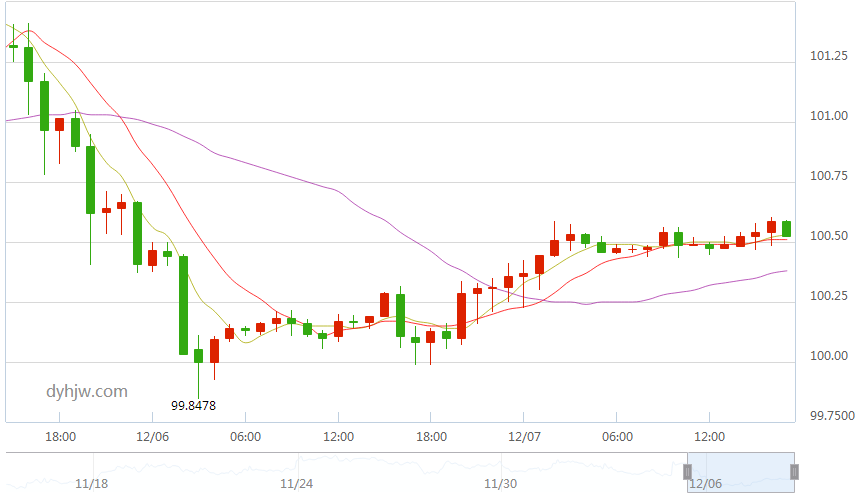The image size is (858, 495).
Task: Click the 99.7500 price axis label
Action: [832, 416]
